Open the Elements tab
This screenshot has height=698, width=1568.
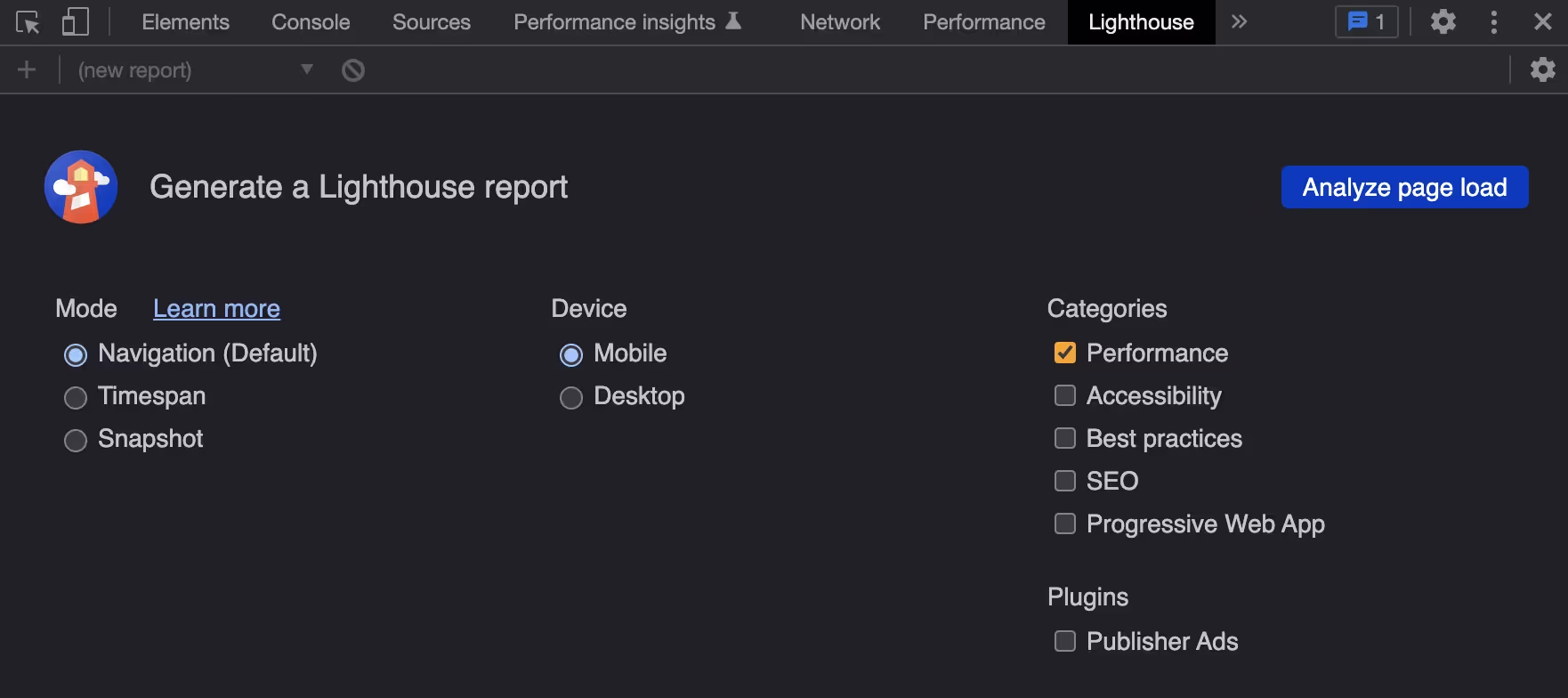coord(185,22)
